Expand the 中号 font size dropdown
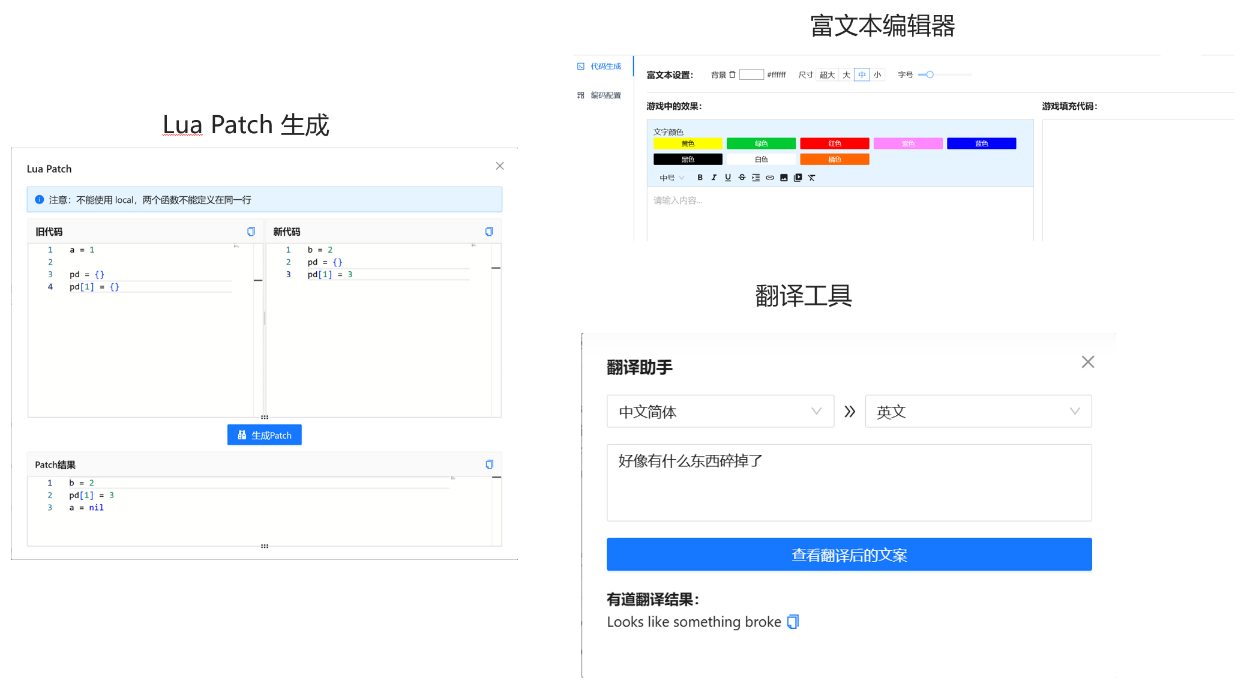 [672, 178]
